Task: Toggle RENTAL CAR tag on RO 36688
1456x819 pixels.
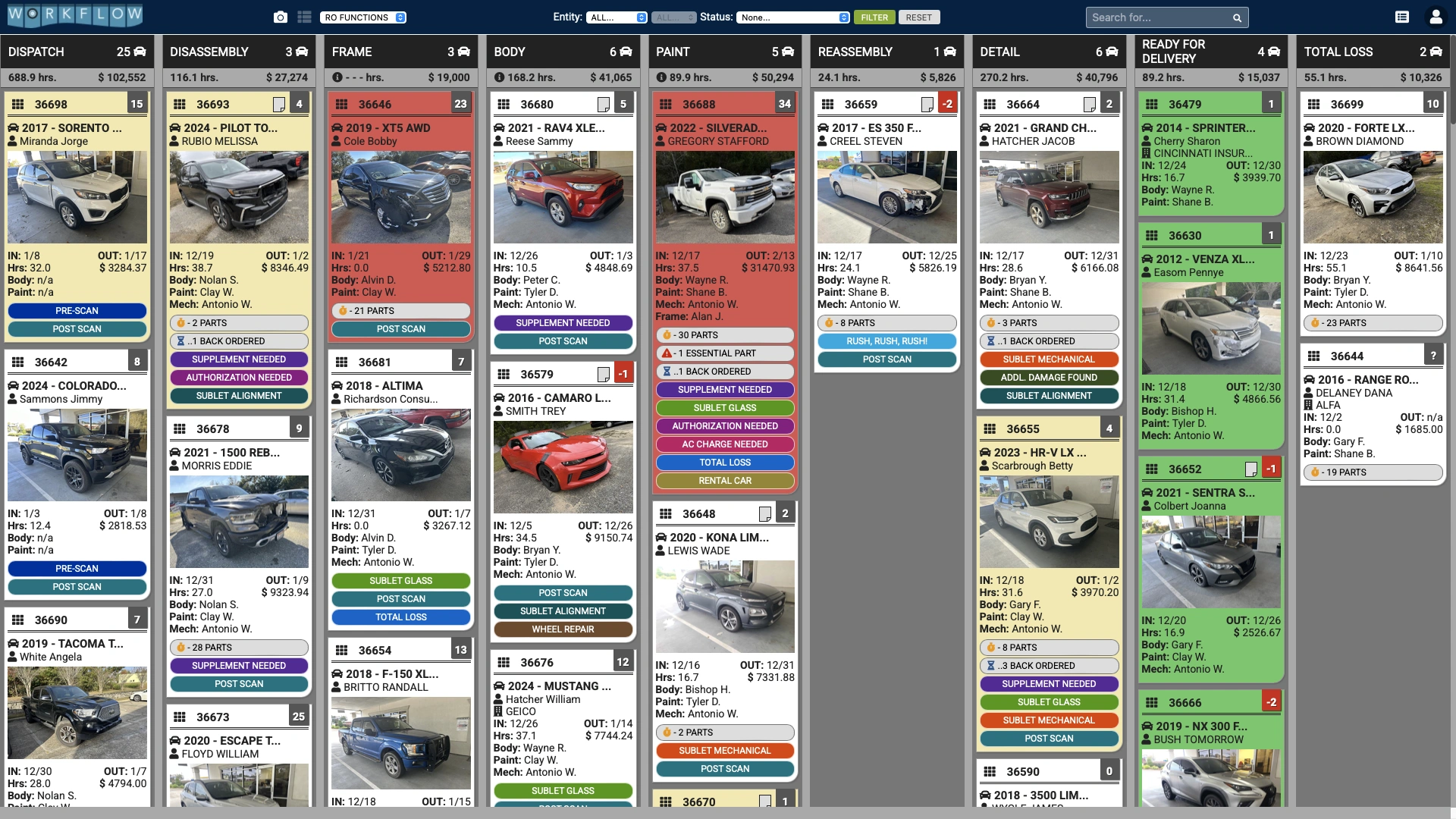Action: point(725,481)
